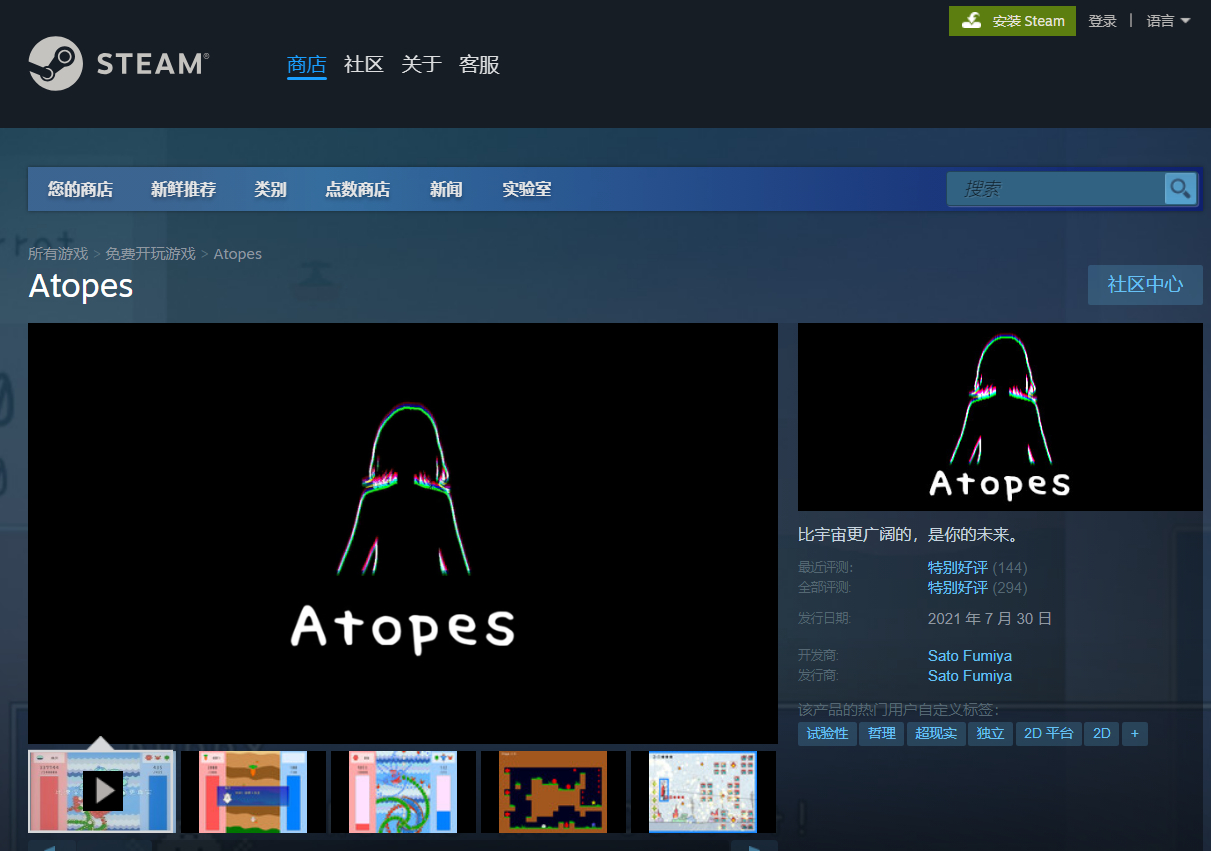Open the Sato Fumiya developer link

tap(969, 656)
